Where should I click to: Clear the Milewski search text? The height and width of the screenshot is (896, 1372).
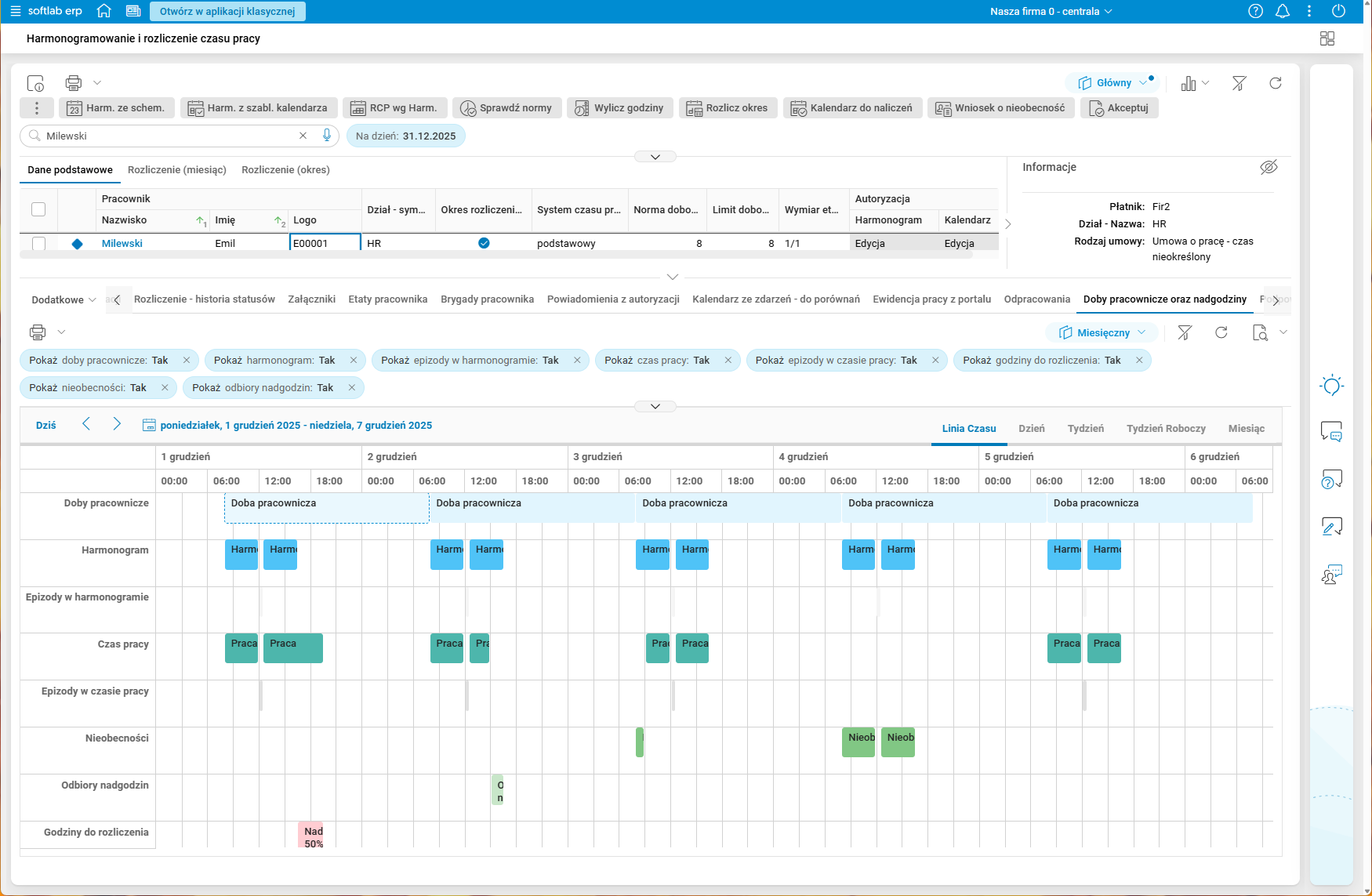tap(303, 136)
